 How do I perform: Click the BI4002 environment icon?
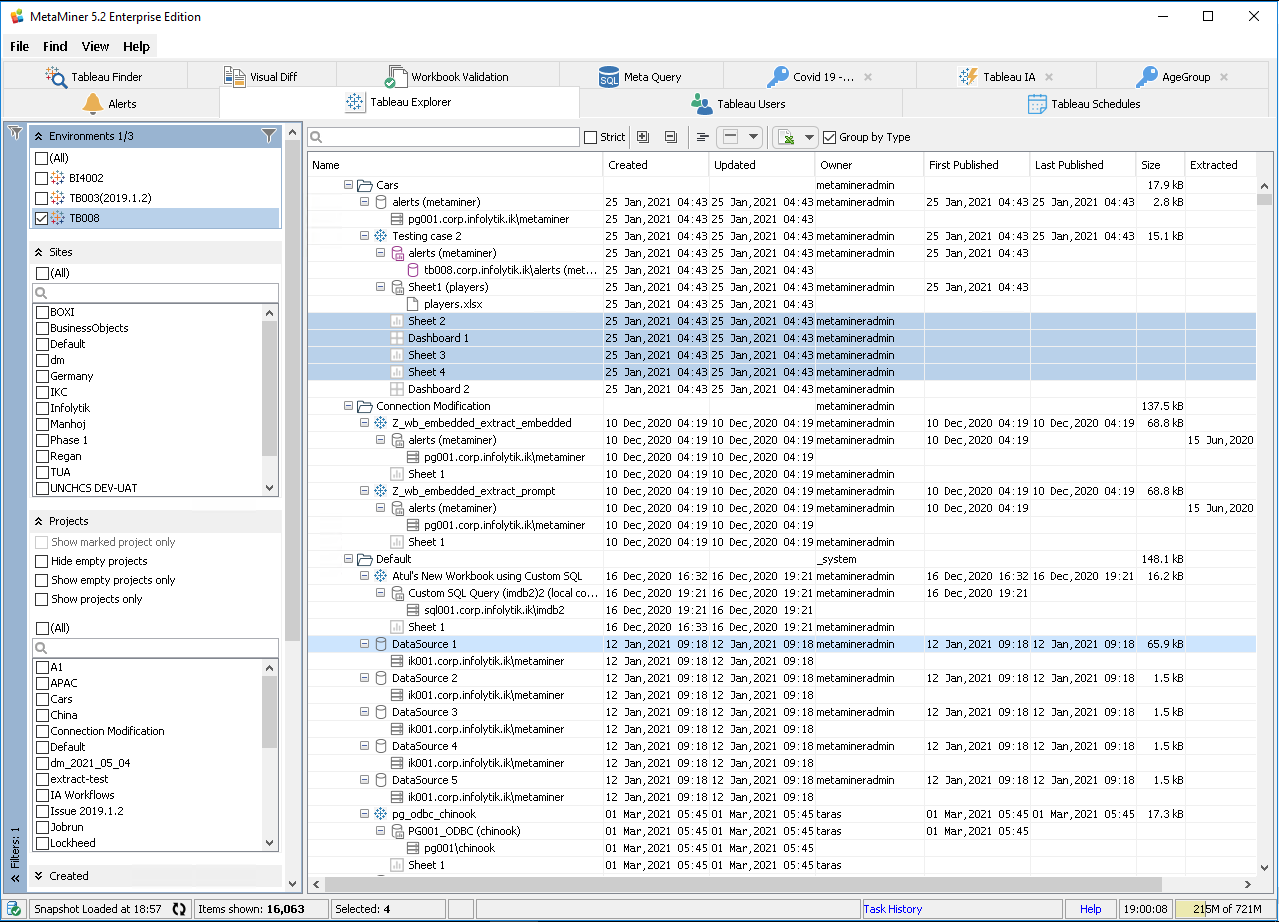(x=58, y=178)
